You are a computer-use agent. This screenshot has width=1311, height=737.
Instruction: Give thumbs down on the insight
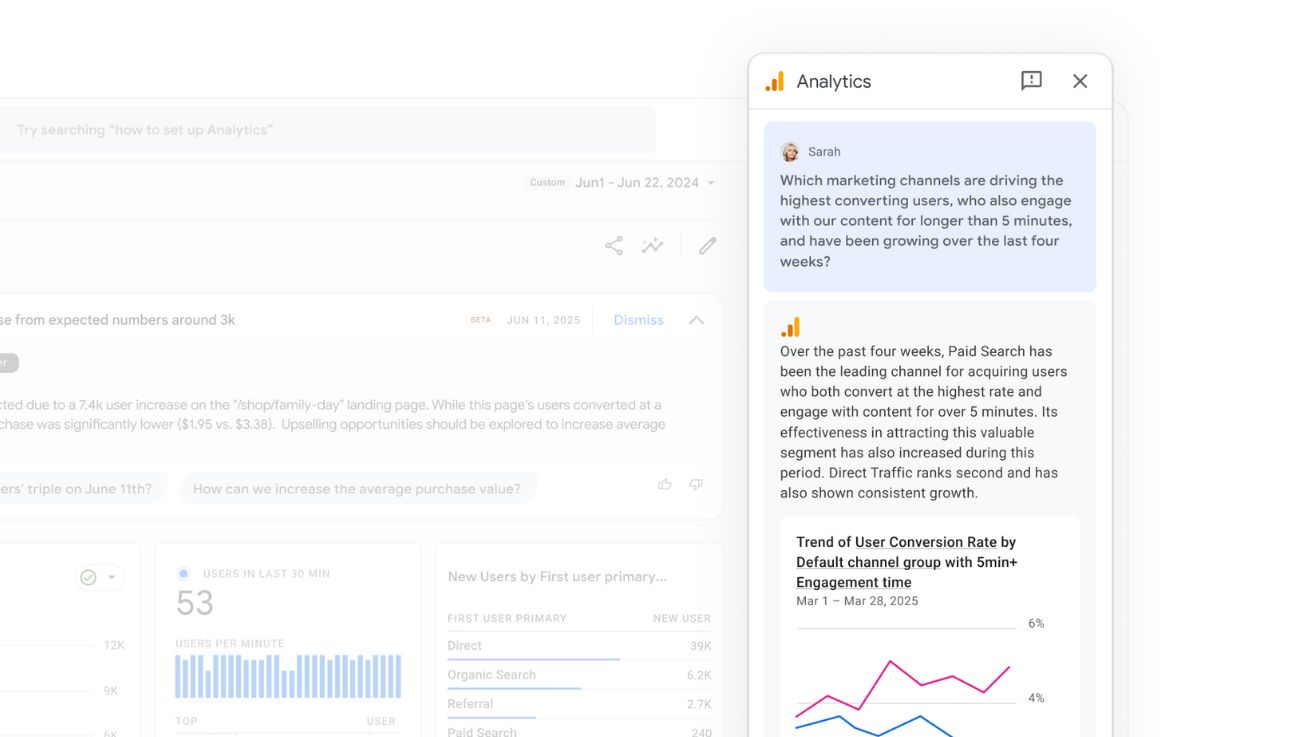click(696, 485)
